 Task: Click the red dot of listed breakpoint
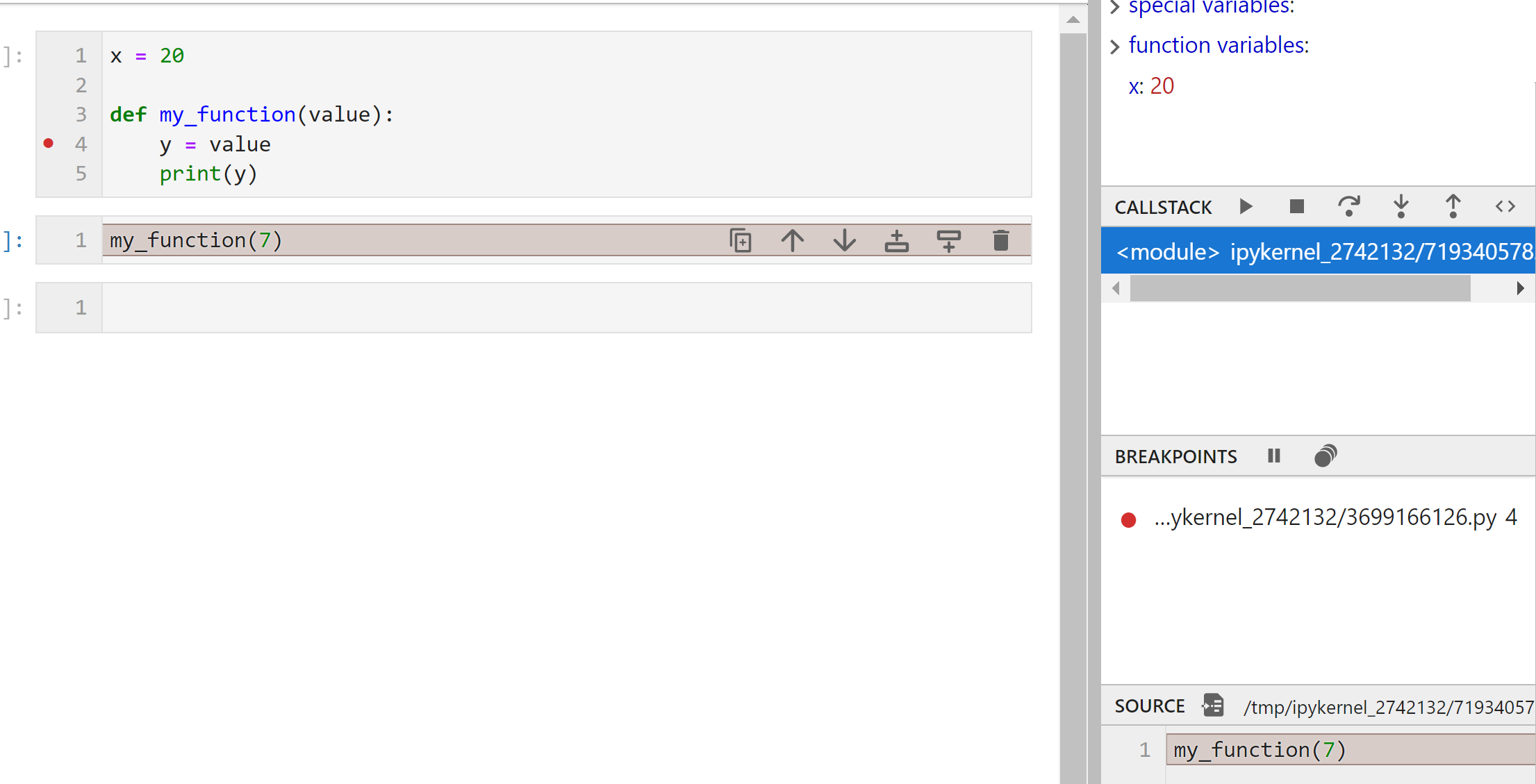pyautogui.click(x=1128, y=519)
